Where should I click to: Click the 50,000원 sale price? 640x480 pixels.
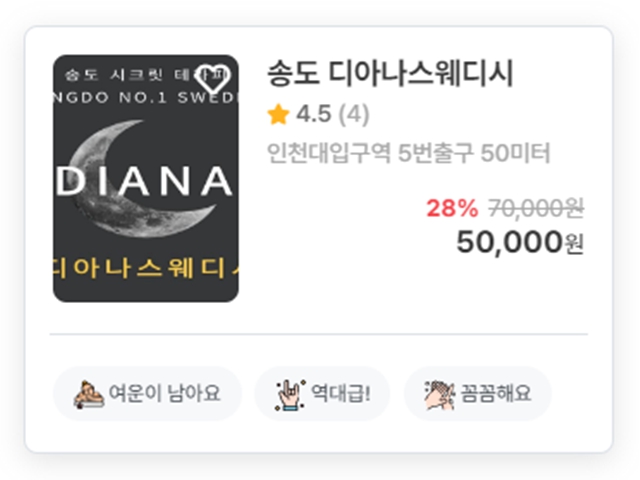[520, 242]
